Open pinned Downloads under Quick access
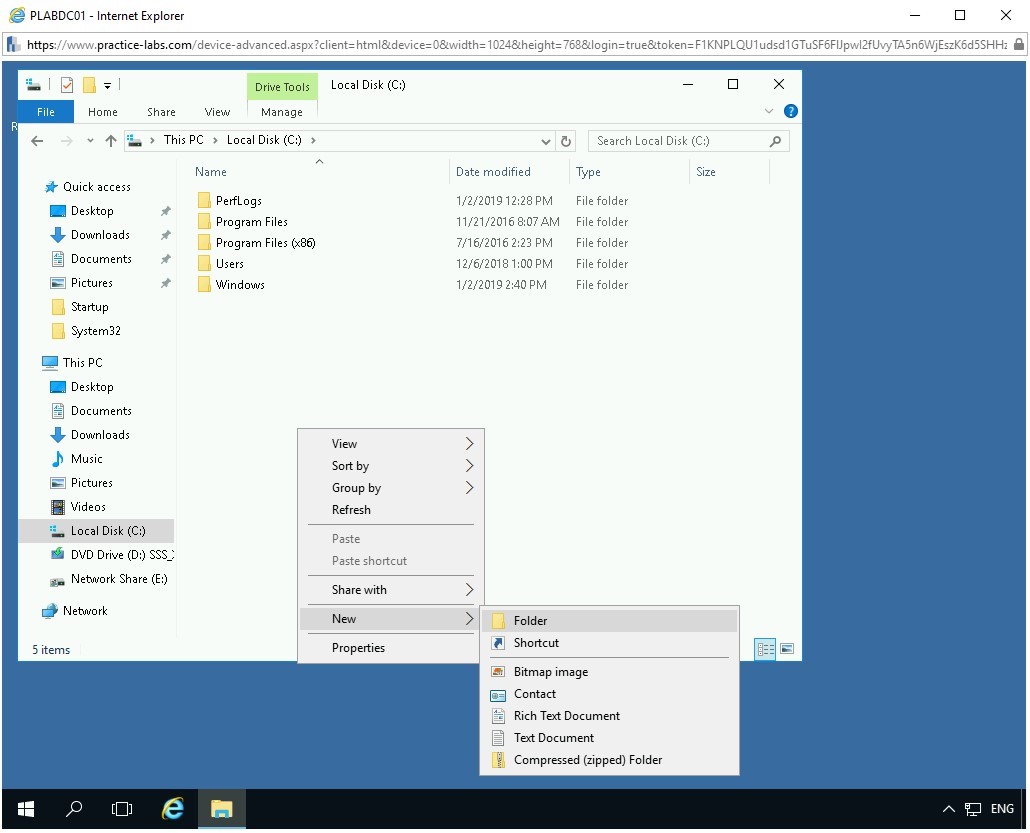This screenshot has width=1030, height=833. 100,235
